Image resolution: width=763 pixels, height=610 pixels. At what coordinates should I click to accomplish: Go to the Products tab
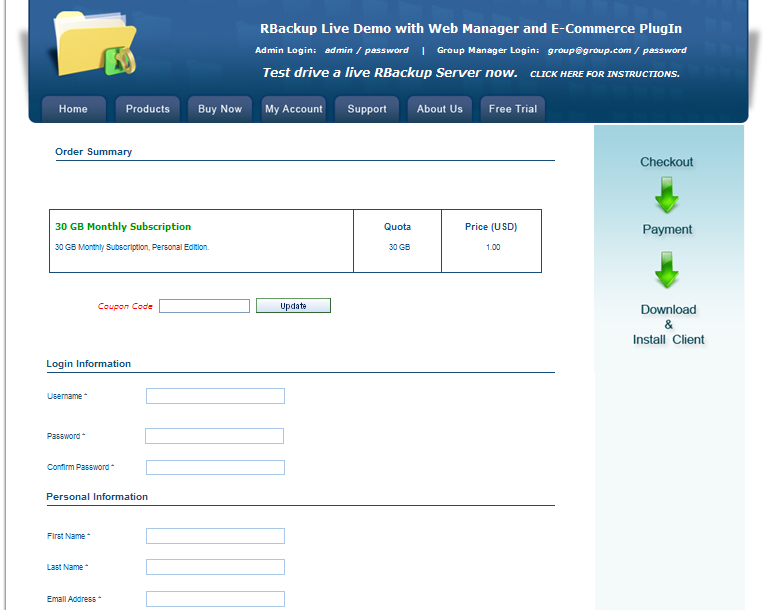(147, 109)
